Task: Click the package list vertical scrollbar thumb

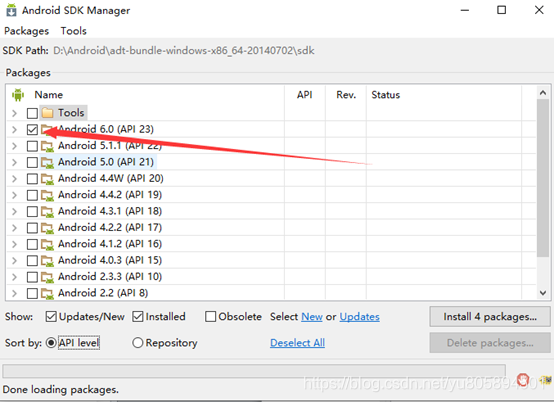Action: pyautogui.click(x=543, y=178)
